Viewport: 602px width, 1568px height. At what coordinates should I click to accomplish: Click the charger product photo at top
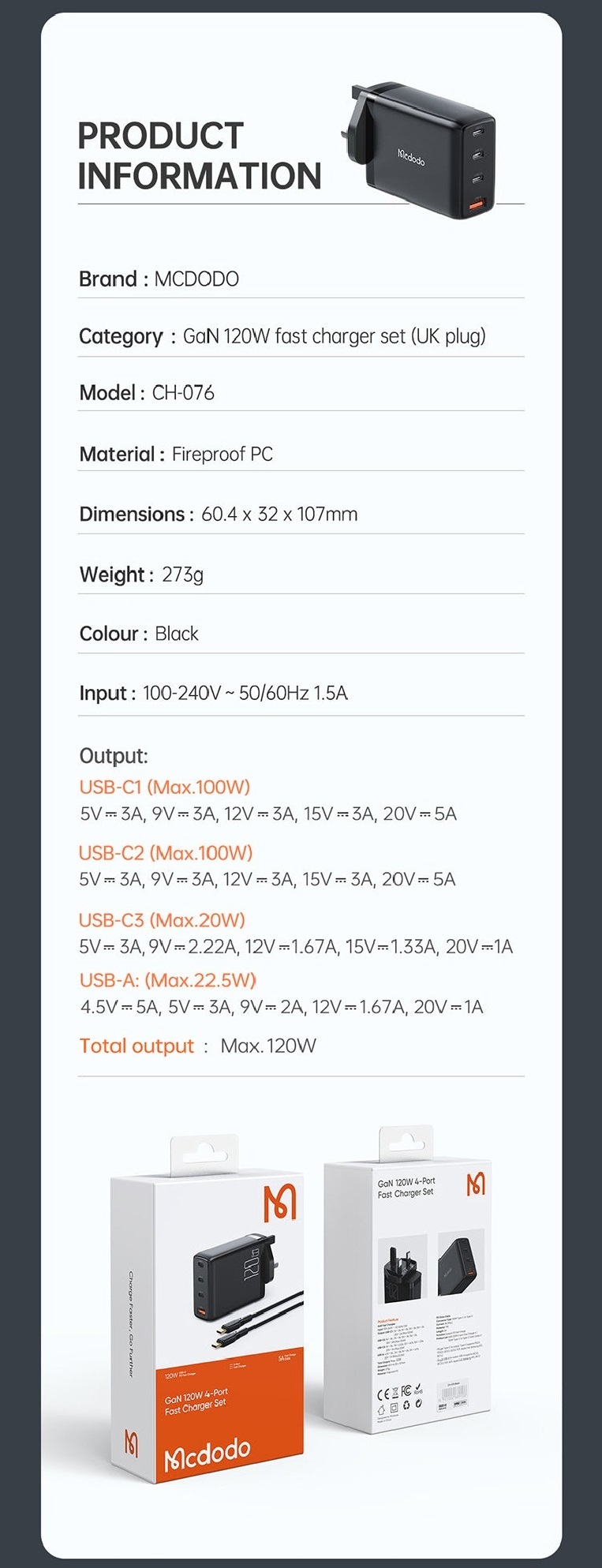point(426,150)
